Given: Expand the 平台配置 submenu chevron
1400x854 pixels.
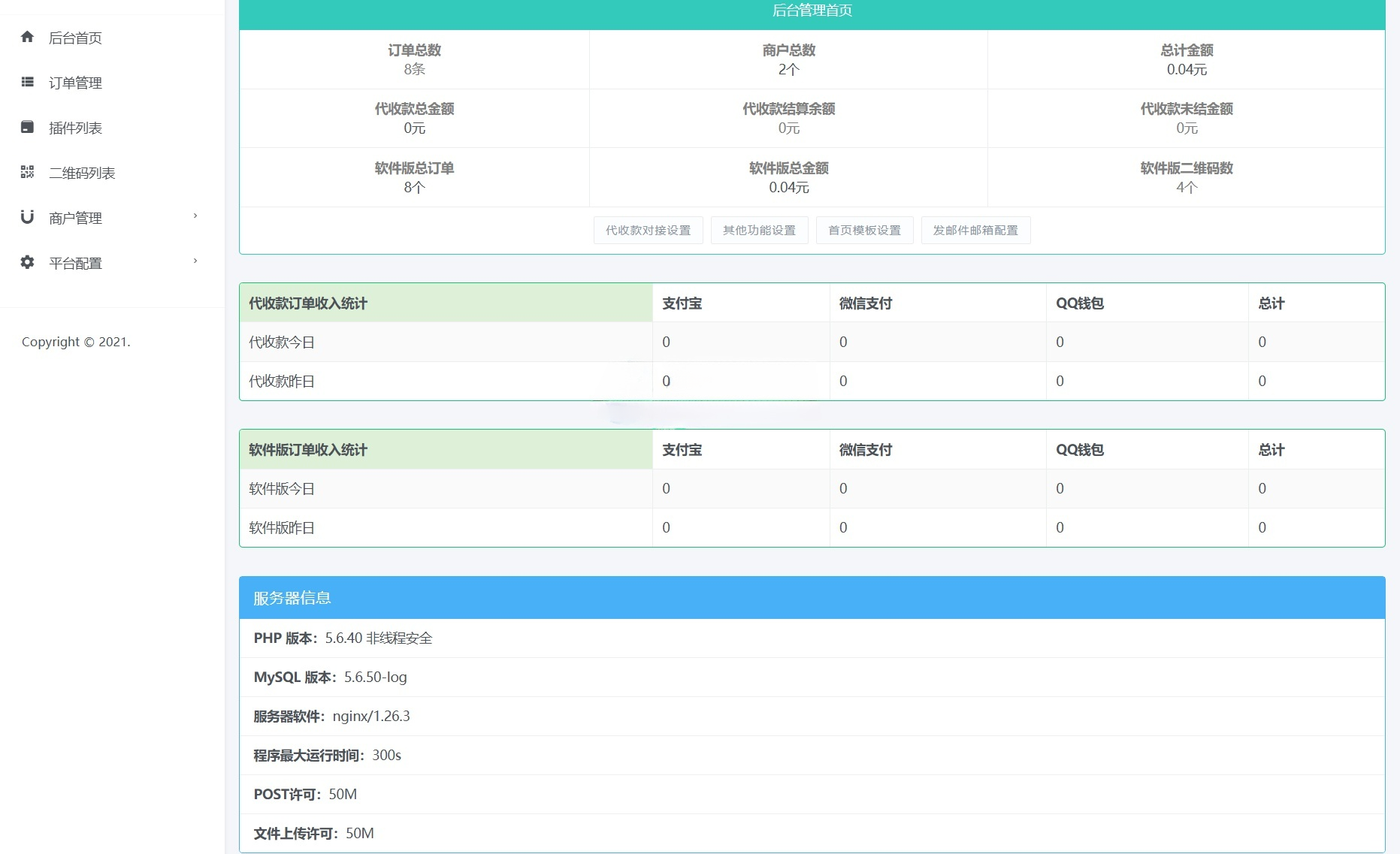Looking at the screenshot, I should click(x=196, y=262).
